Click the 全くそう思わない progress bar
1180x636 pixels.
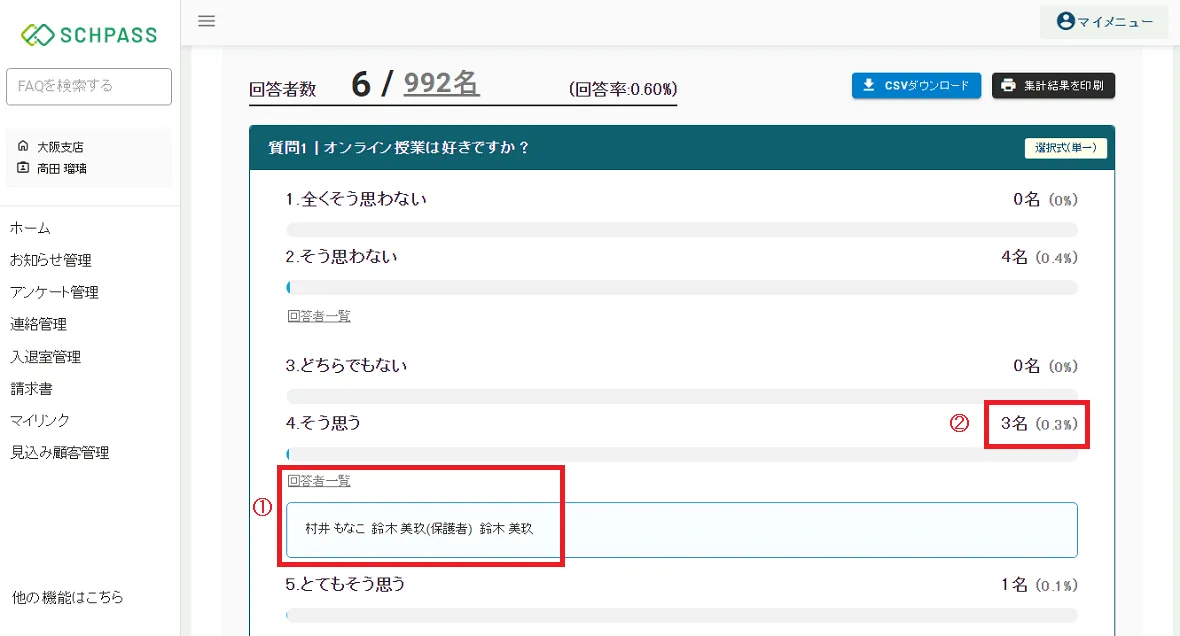[x=682, y=230]
